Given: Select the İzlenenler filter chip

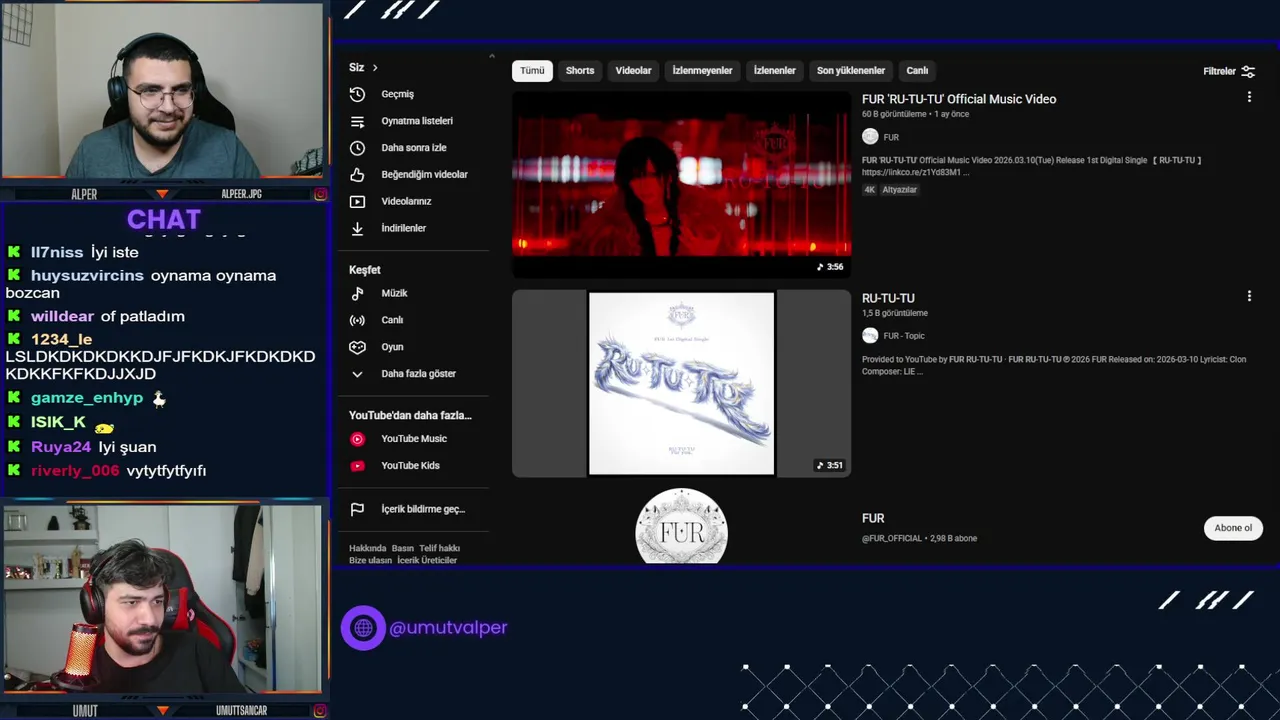Looking at the screenshot, I should point(774,71).
